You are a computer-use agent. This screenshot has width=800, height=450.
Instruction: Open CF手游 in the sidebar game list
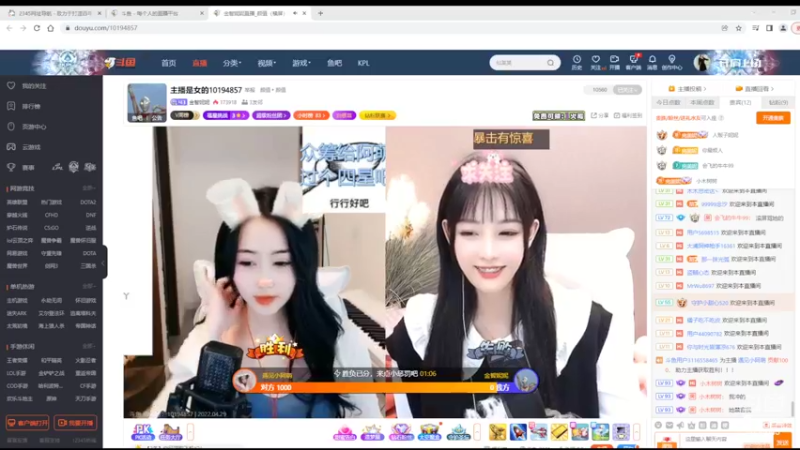88,386
